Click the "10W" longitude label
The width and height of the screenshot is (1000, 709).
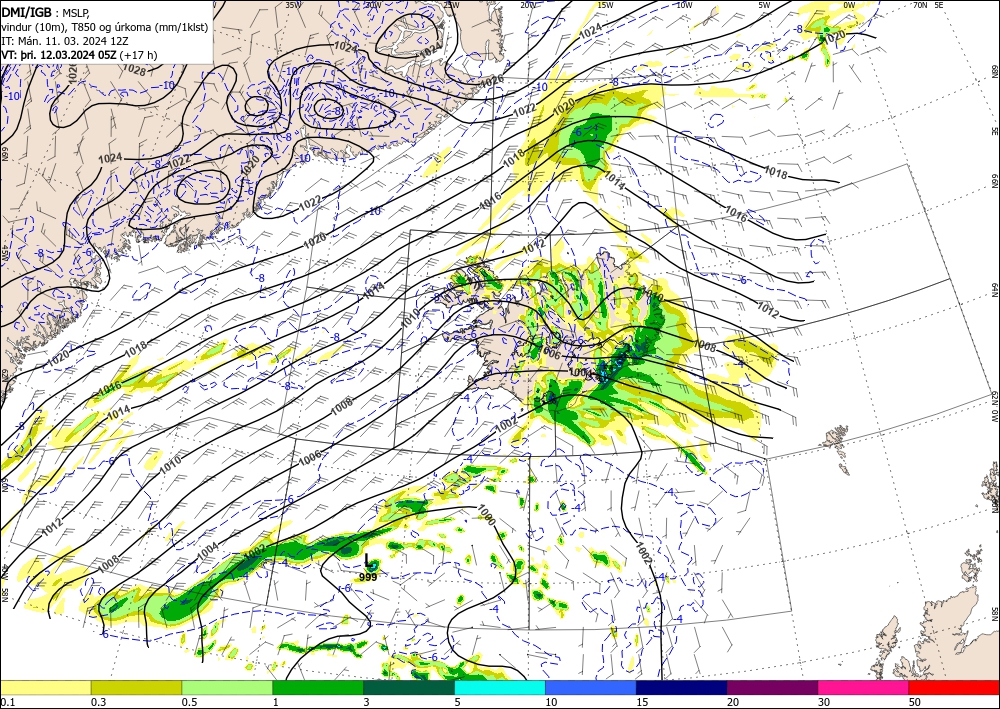(x=684, y=5)
